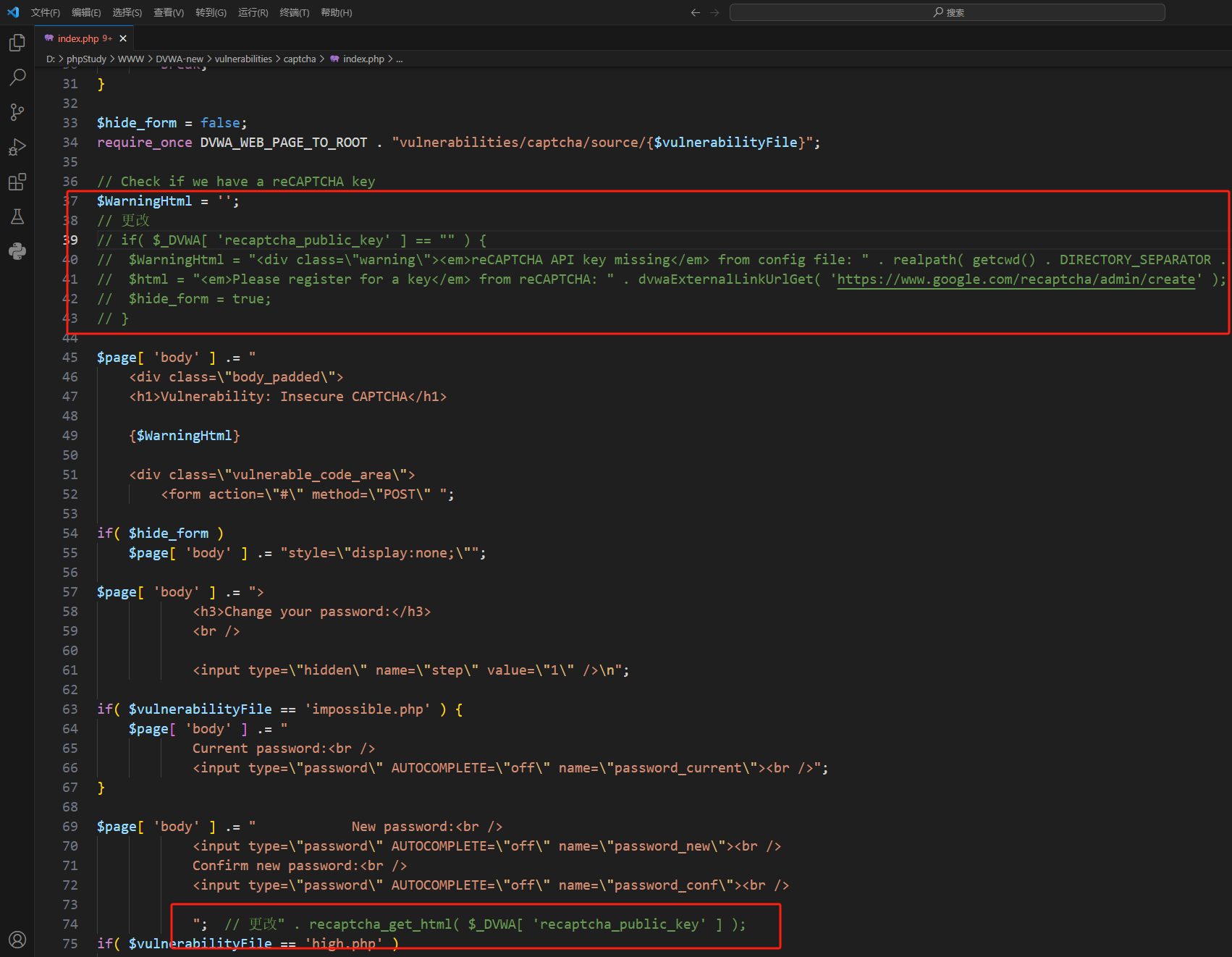Click the 搜索 command center box
Screen dimensions: 1232x957
pos(947,12)
